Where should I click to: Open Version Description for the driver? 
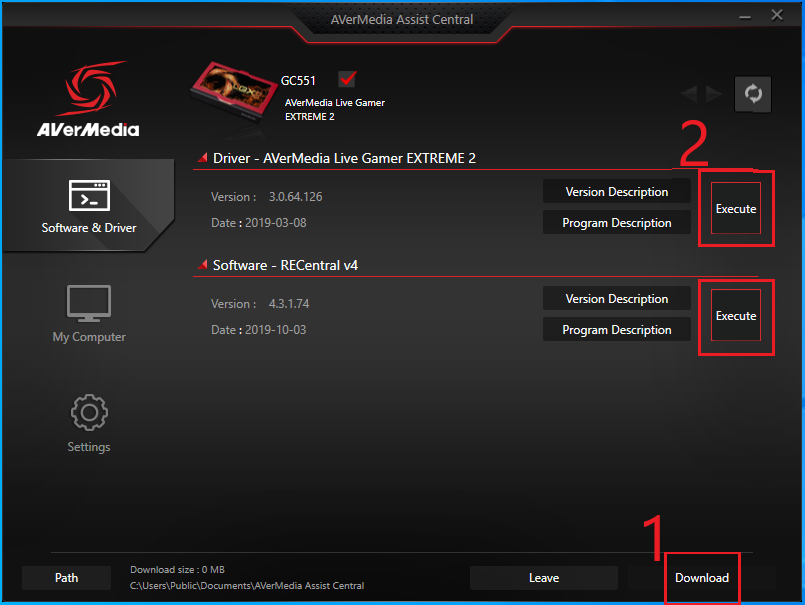pyautogui.click(x=617, y=192)
